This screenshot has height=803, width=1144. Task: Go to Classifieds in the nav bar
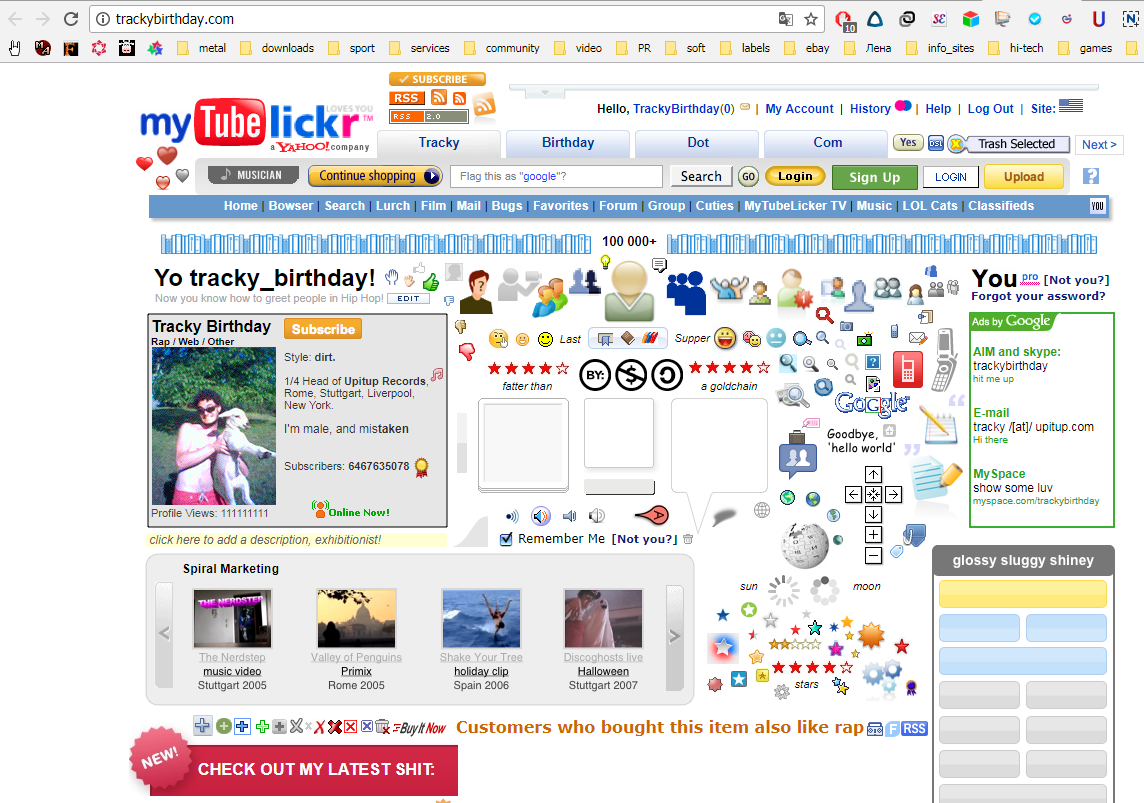[x=1001, y=206]
